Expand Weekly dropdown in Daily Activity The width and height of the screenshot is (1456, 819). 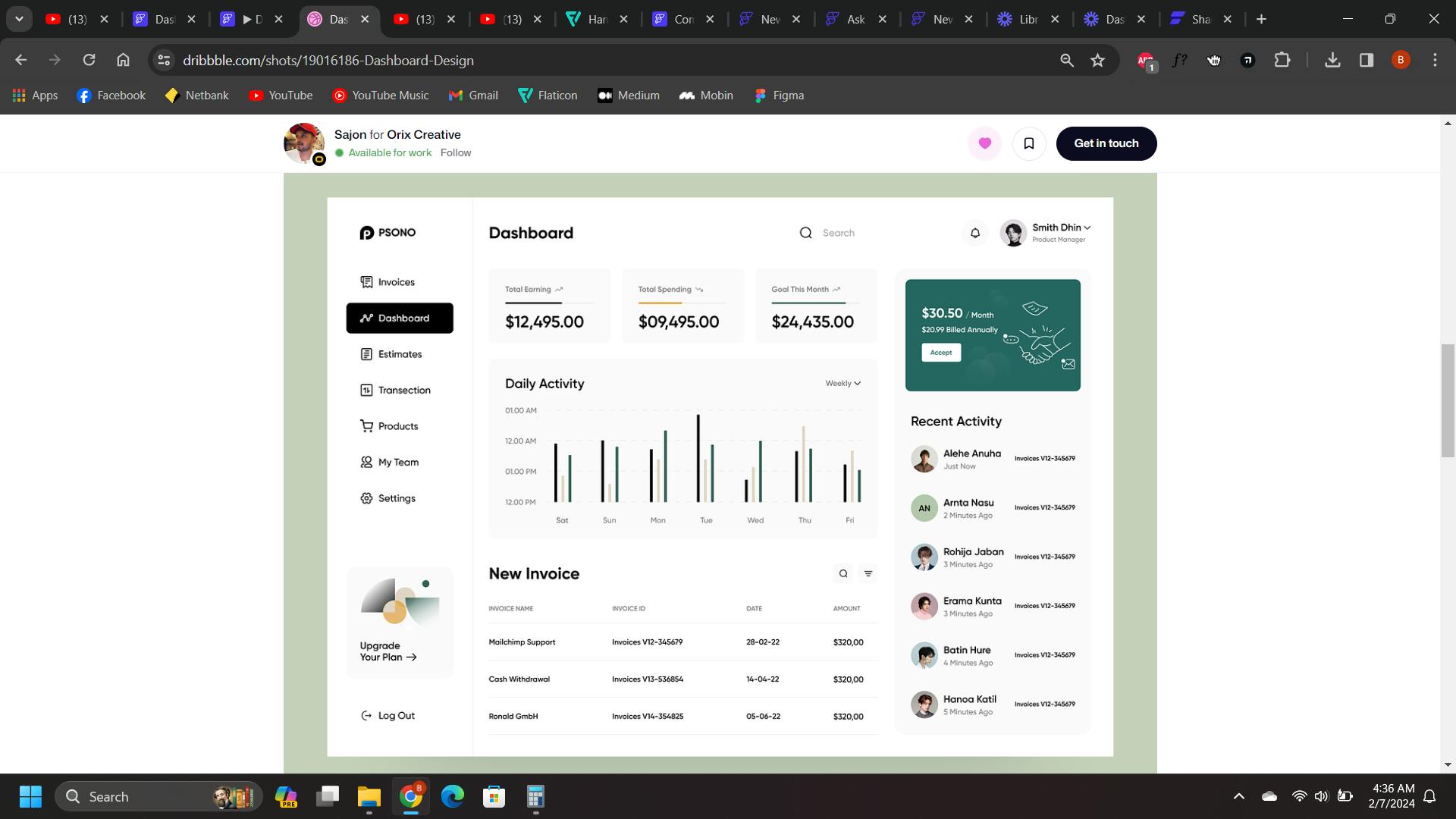coord(843,384)
